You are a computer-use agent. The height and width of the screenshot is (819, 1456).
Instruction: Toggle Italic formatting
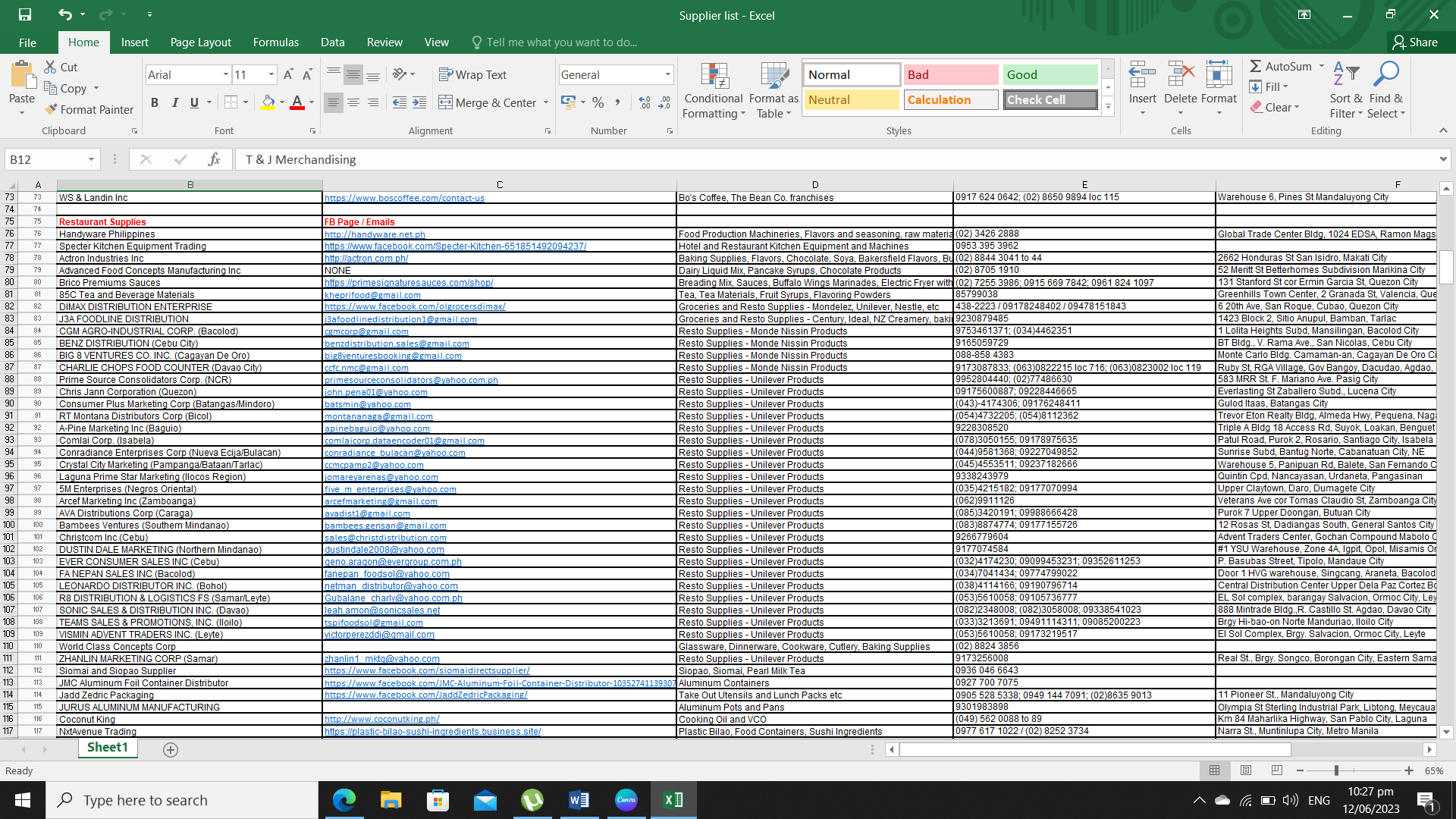(174, 102)
